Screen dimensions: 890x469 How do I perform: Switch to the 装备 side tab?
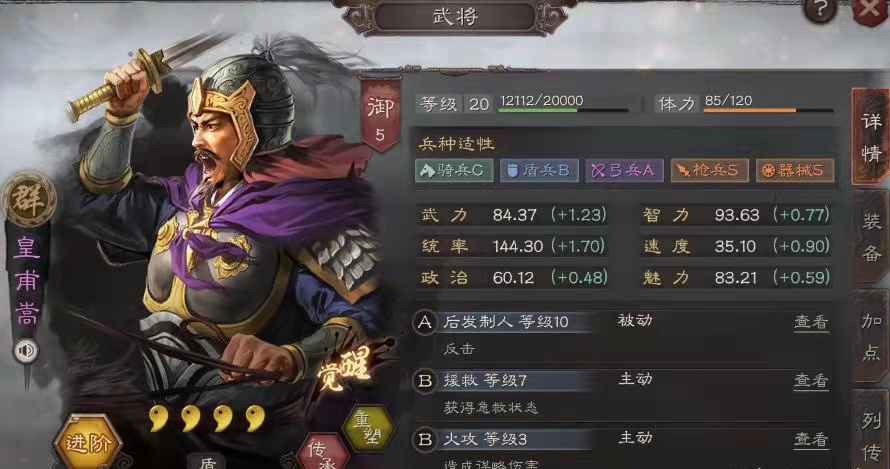[x=871, y=237]
